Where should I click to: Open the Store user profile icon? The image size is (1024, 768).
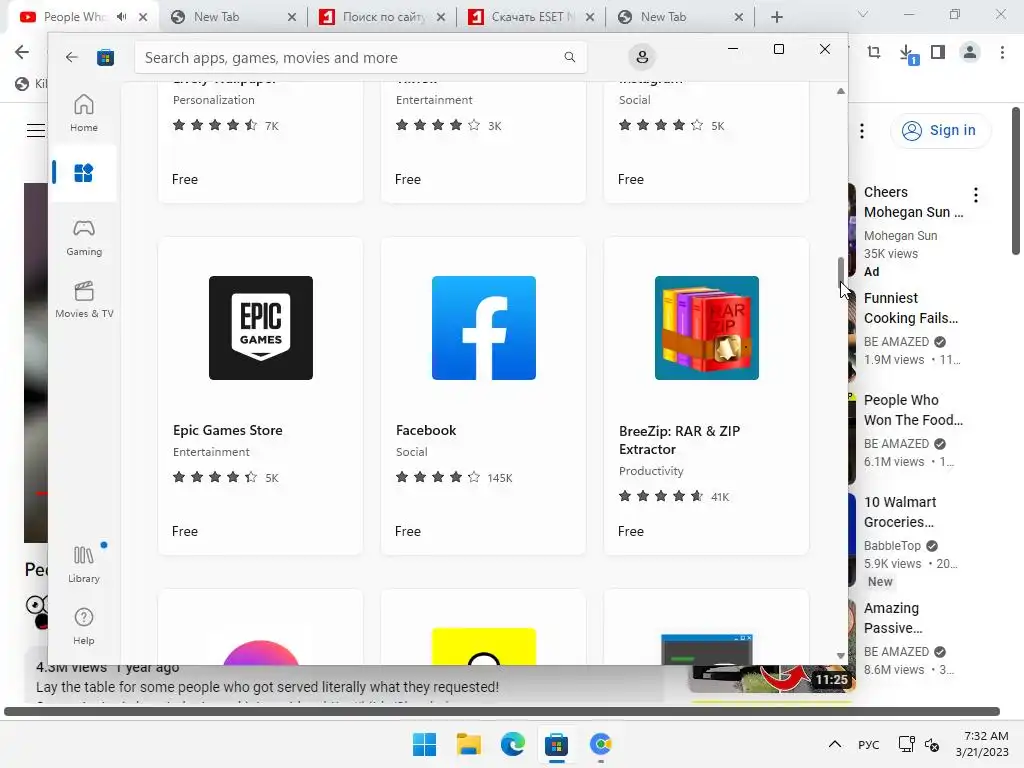642,57
